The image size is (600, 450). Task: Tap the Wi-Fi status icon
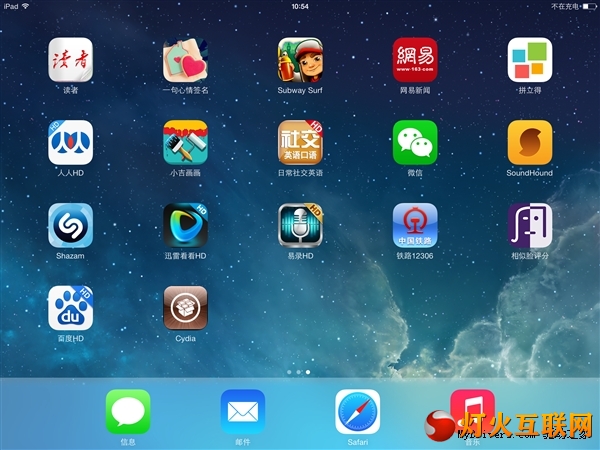[x=26, y=6]
